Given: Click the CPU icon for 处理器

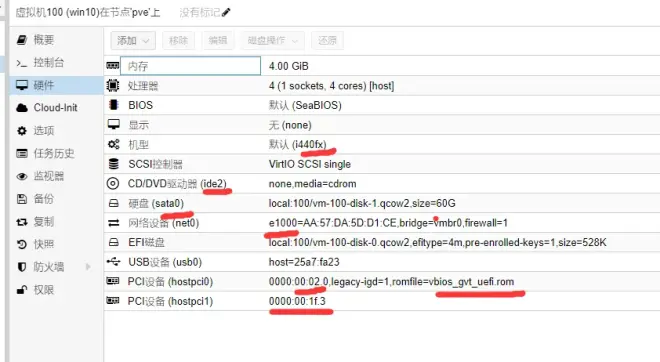Looking at the screenshot, I should point(113,85).
